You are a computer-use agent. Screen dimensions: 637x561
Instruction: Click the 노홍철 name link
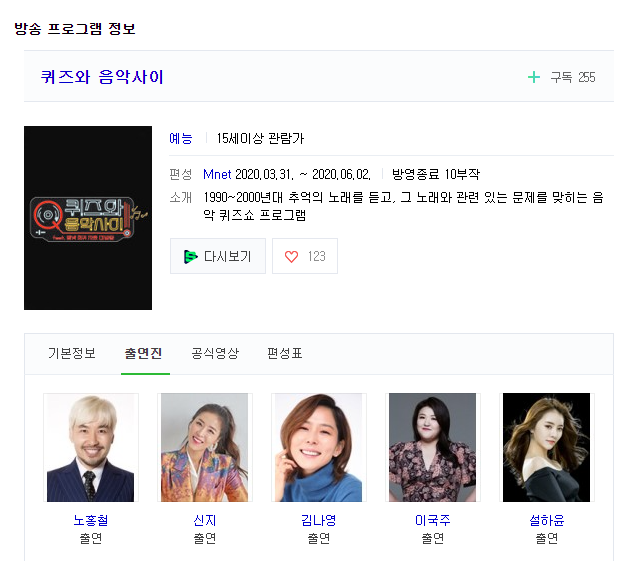[x=90, y=520]
